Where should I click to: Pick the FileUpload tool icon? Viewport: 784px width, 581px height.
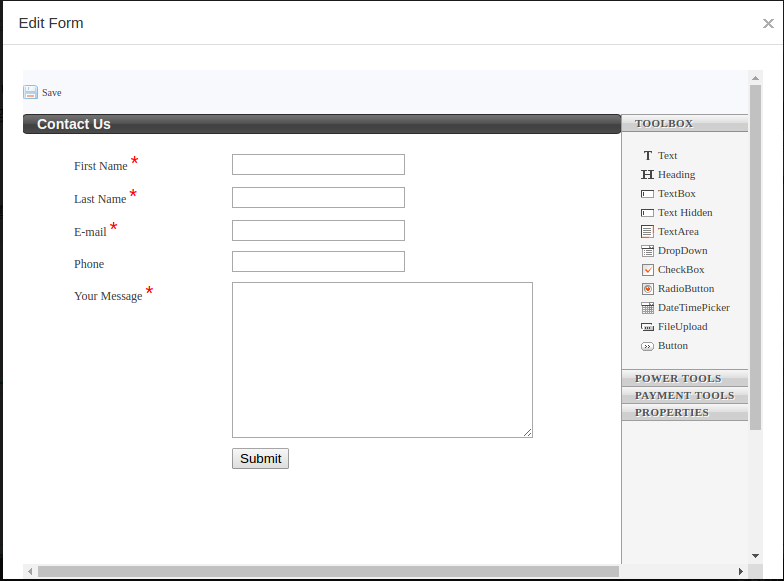pyautogui.click(x=647, y=327)
